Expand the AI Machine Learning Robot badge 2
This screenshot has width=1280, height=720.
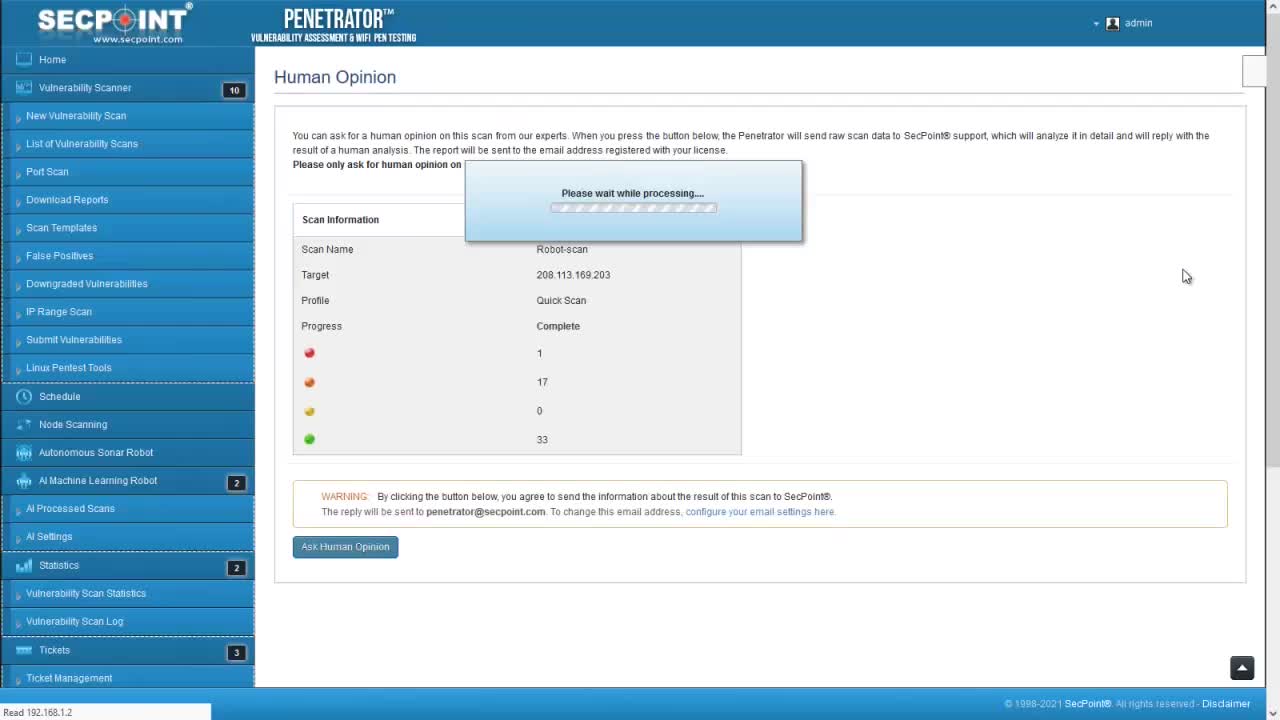pos(236,483)
